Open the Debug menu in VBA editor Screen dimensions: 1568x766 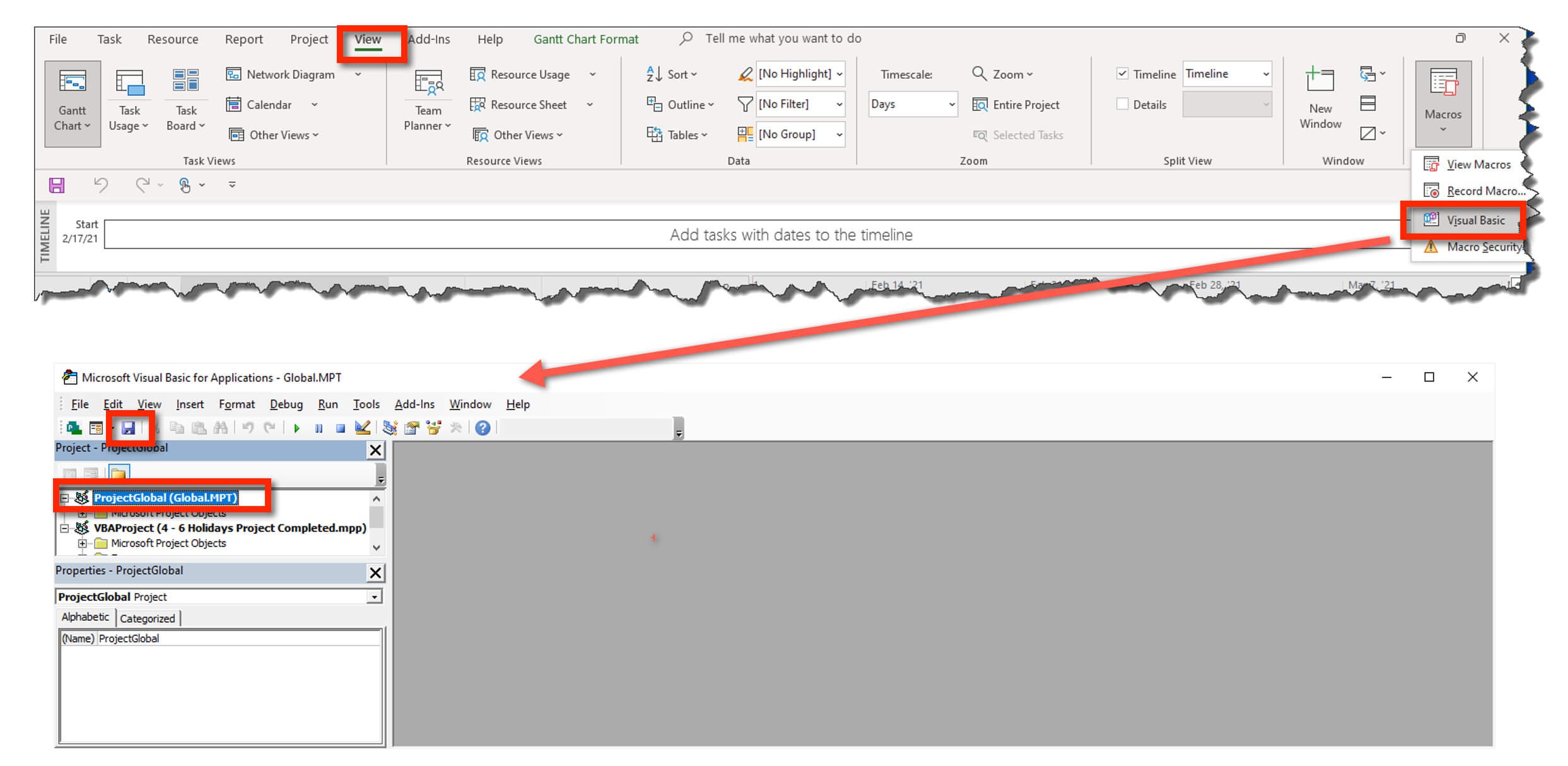pos(286,404)
